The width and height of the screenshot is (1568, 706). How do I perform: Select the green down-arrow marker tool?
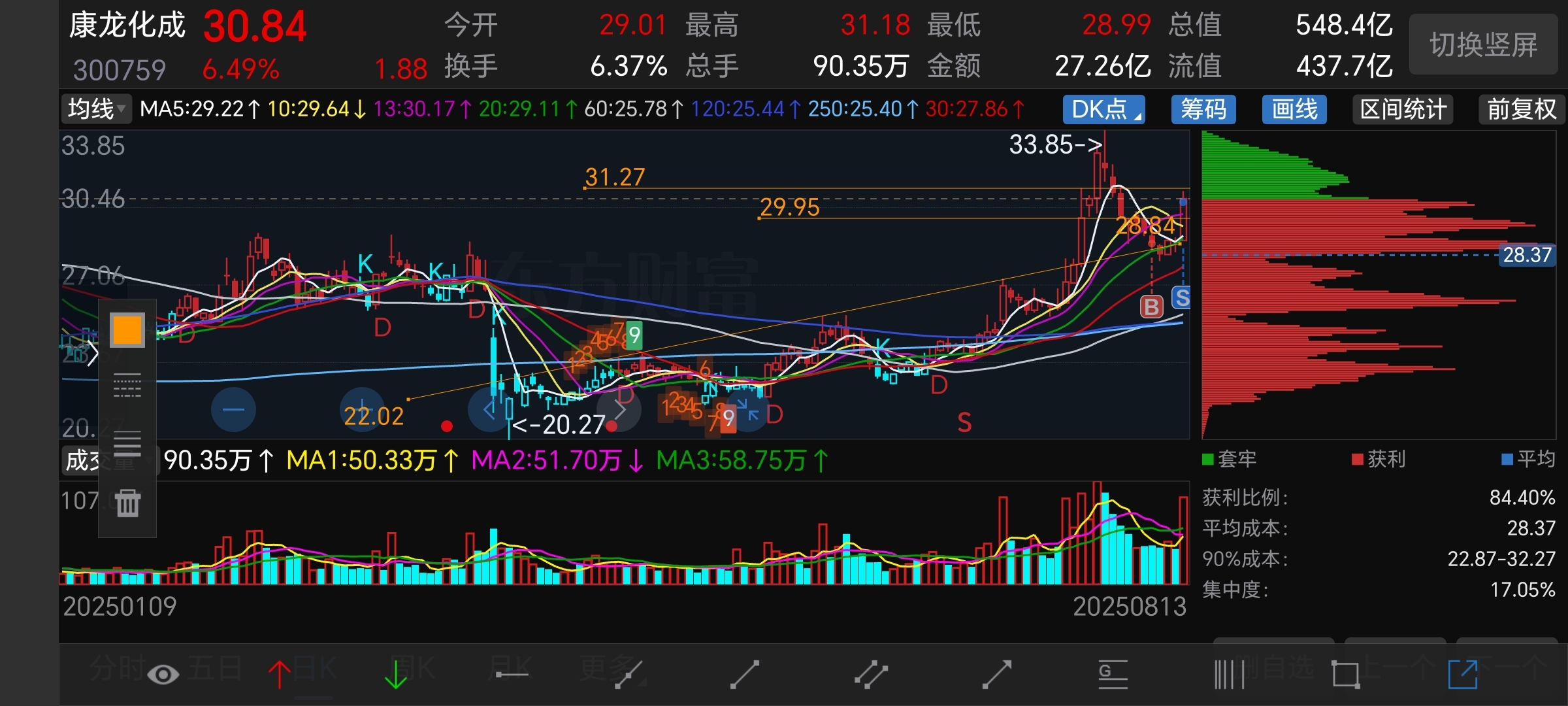(395, 674)
